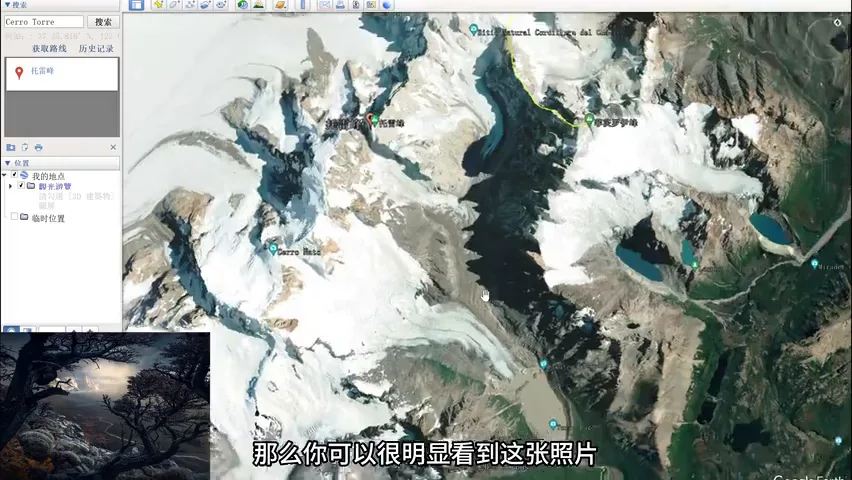852x480 pixels.
Task: Open the Ruler measuring tool
Action: pyautogui.click(x=303, y=5)
